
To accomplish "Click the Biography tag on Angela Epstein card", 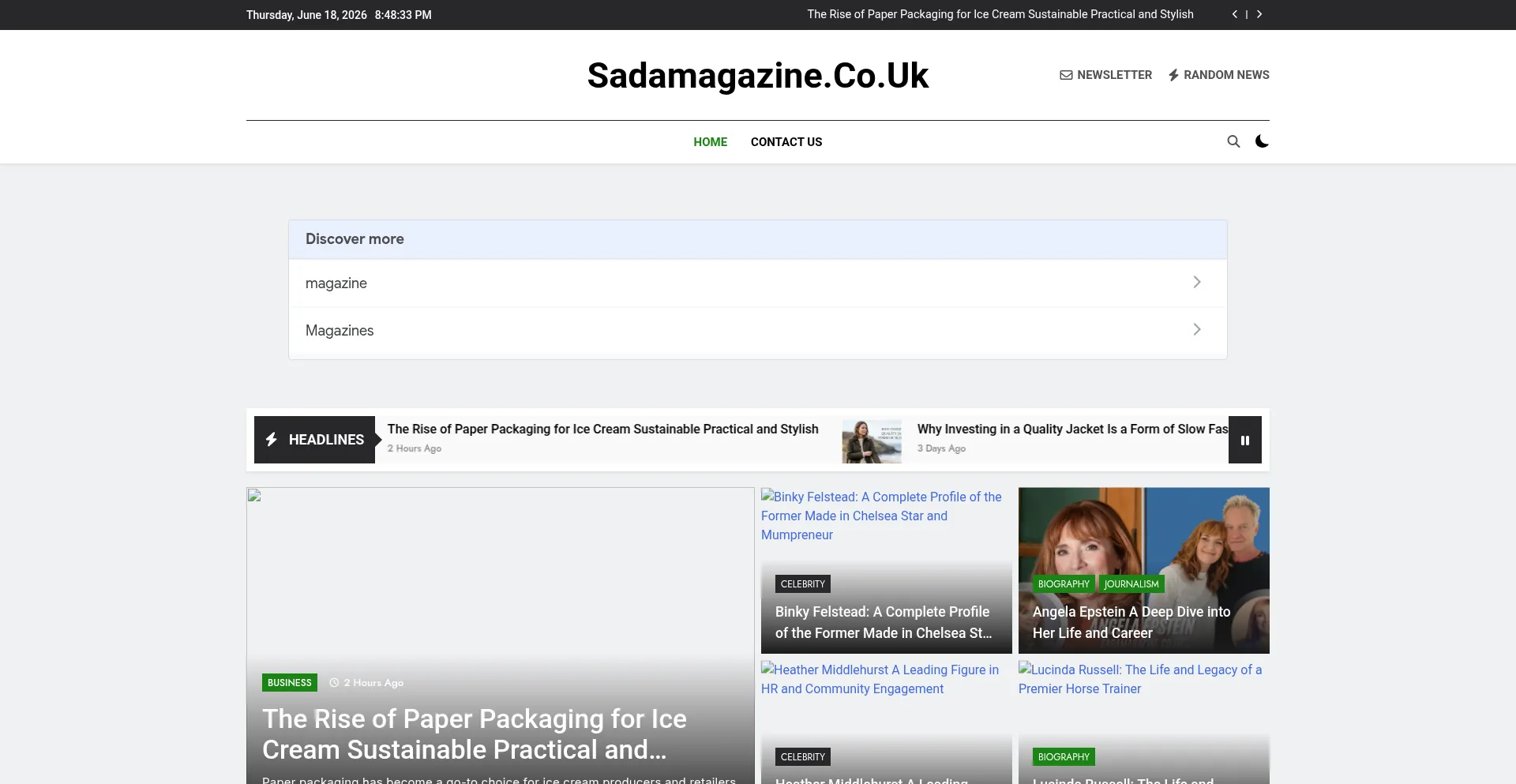I will pyautogui.click(x=1064, y=584).
